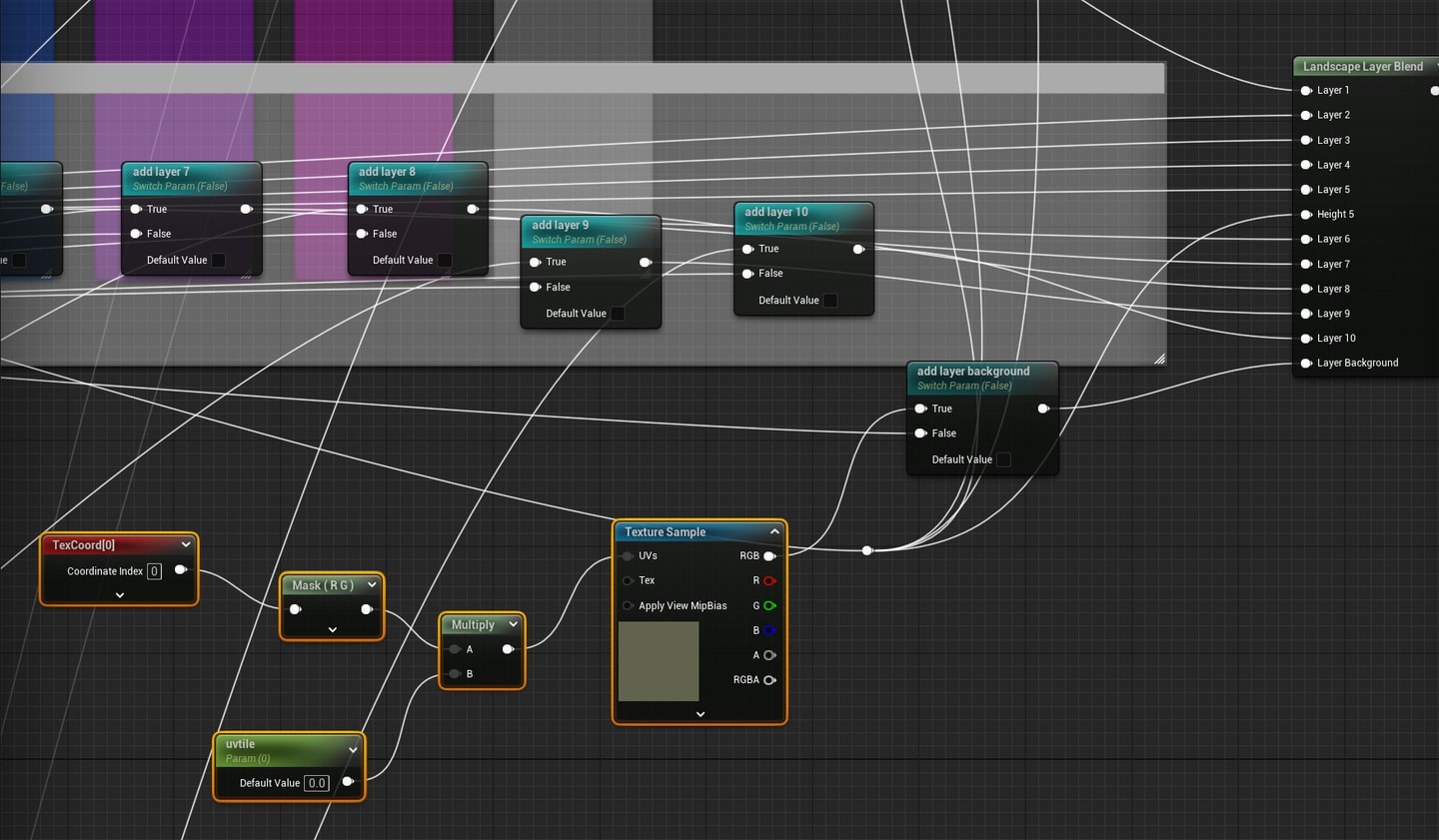
Task: Open Mask (R G) header dropdown arrow
Action: [x=372, y=585]
